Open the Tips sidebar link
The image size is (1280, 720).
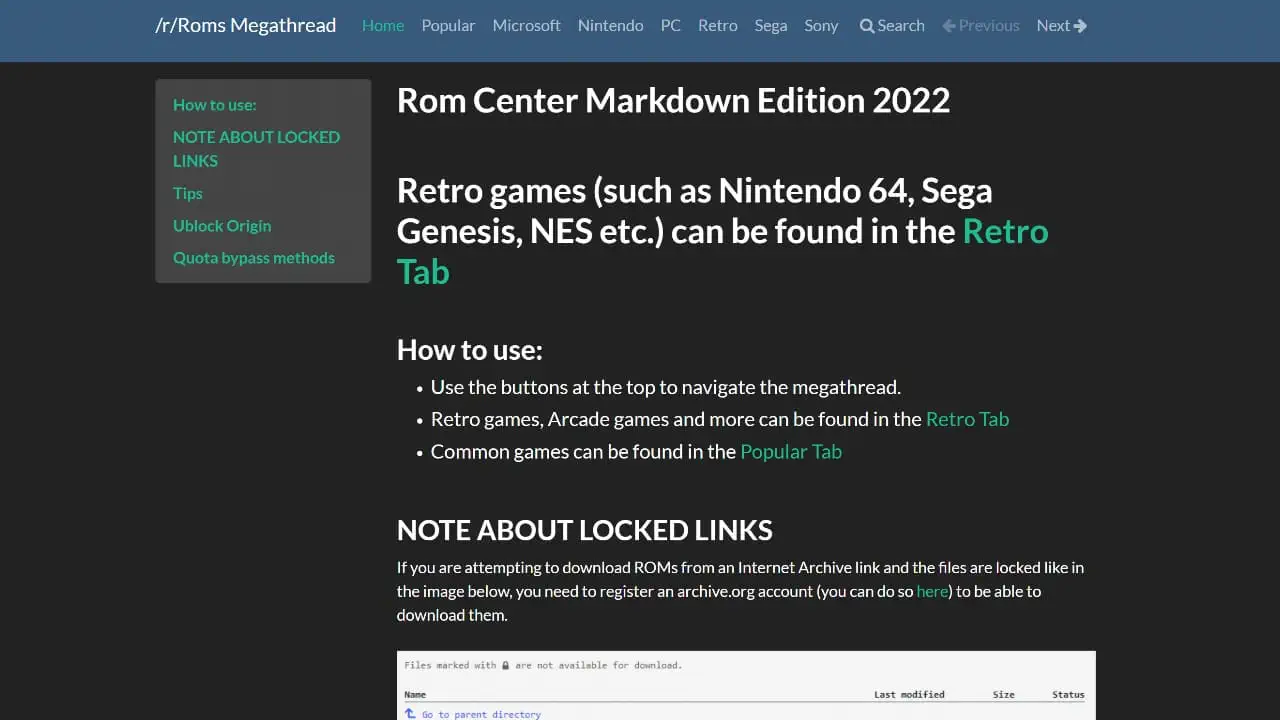pos(188,193)
